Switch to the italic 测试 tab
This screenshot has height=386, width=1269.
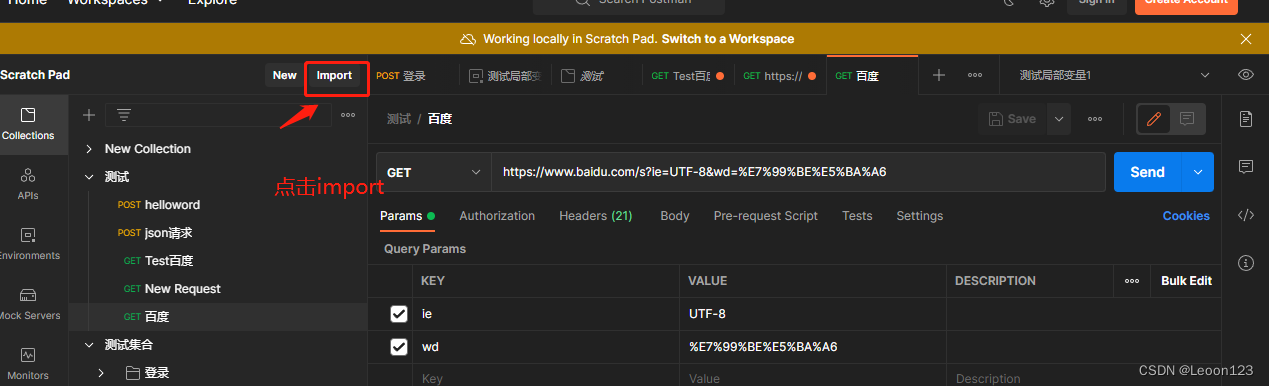click(595, 76)
